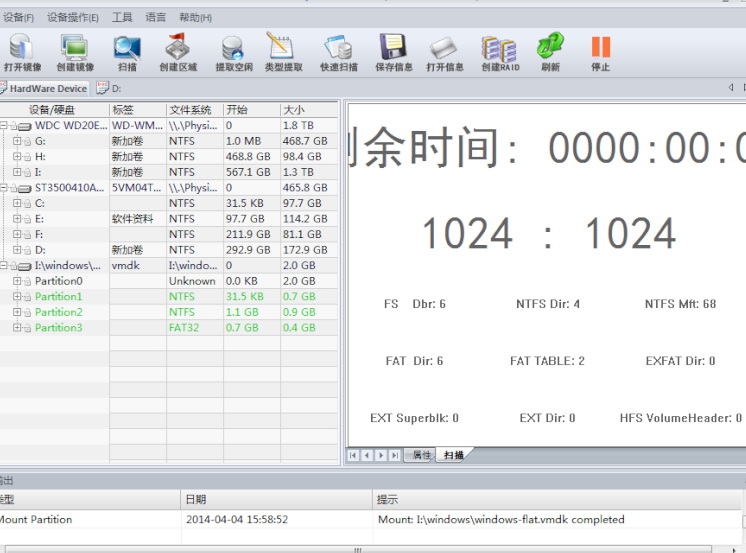Open the 设备操作(E) menu

click(x=73, y=18)
